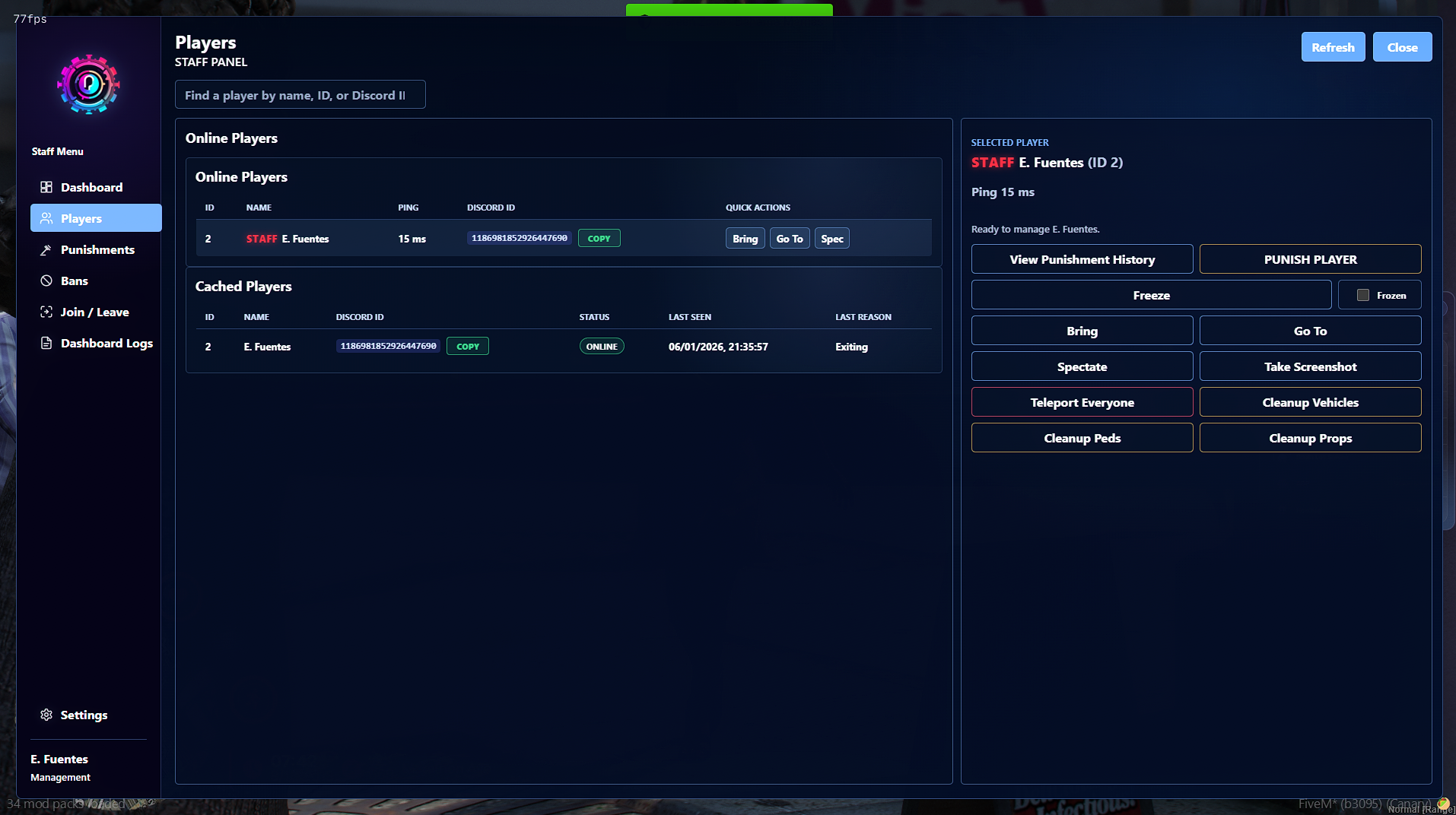Copy Discord ID in Online Players row
The width and height of the screenshot is (1456, 815).
(x=599, y=238)
